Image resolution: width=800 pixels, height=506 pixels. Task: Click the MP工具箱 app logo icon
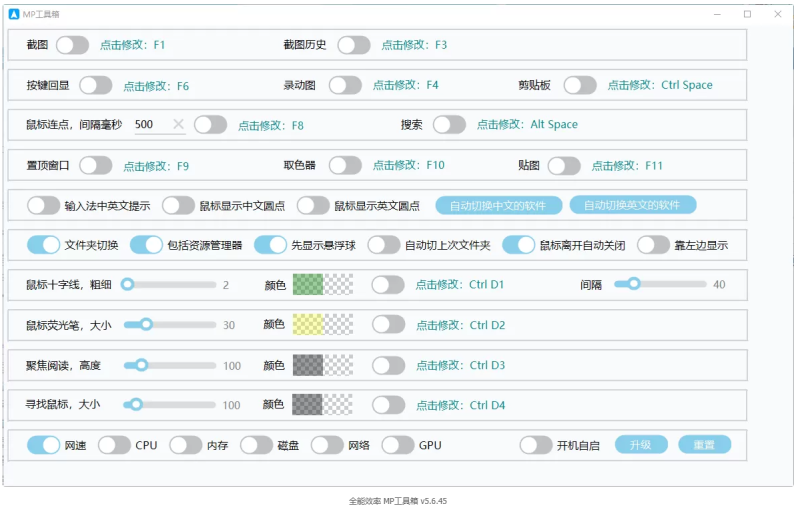point(14,14)
